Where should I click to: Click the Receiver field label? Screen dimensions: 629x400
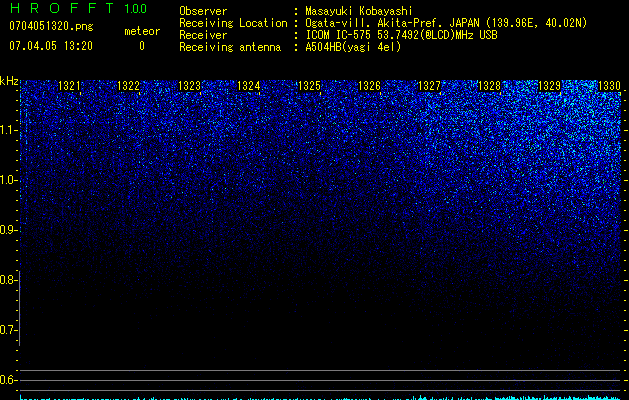pos(203,35)
